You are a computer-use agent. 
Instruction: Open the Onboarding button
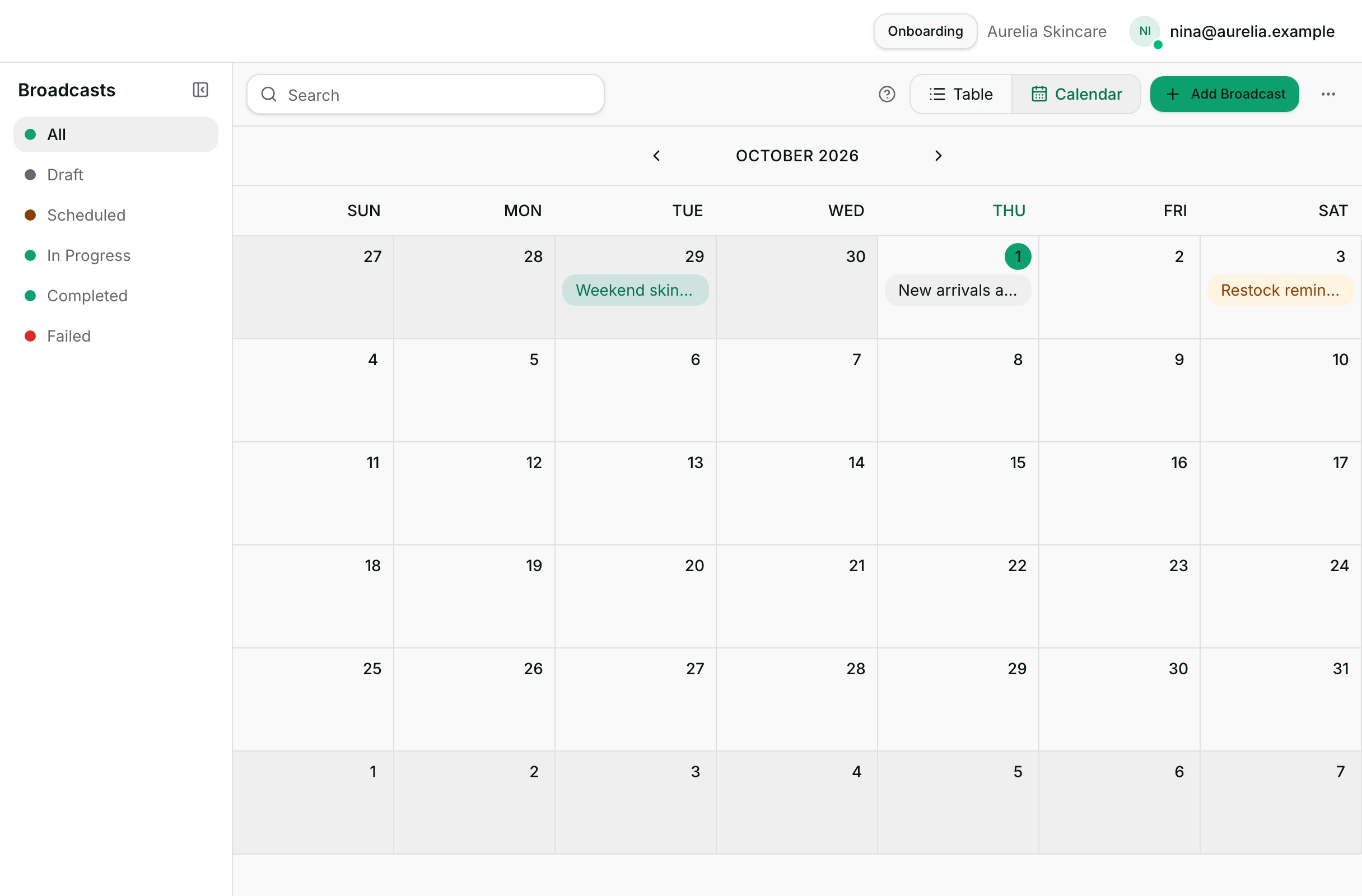coord(925,31)
